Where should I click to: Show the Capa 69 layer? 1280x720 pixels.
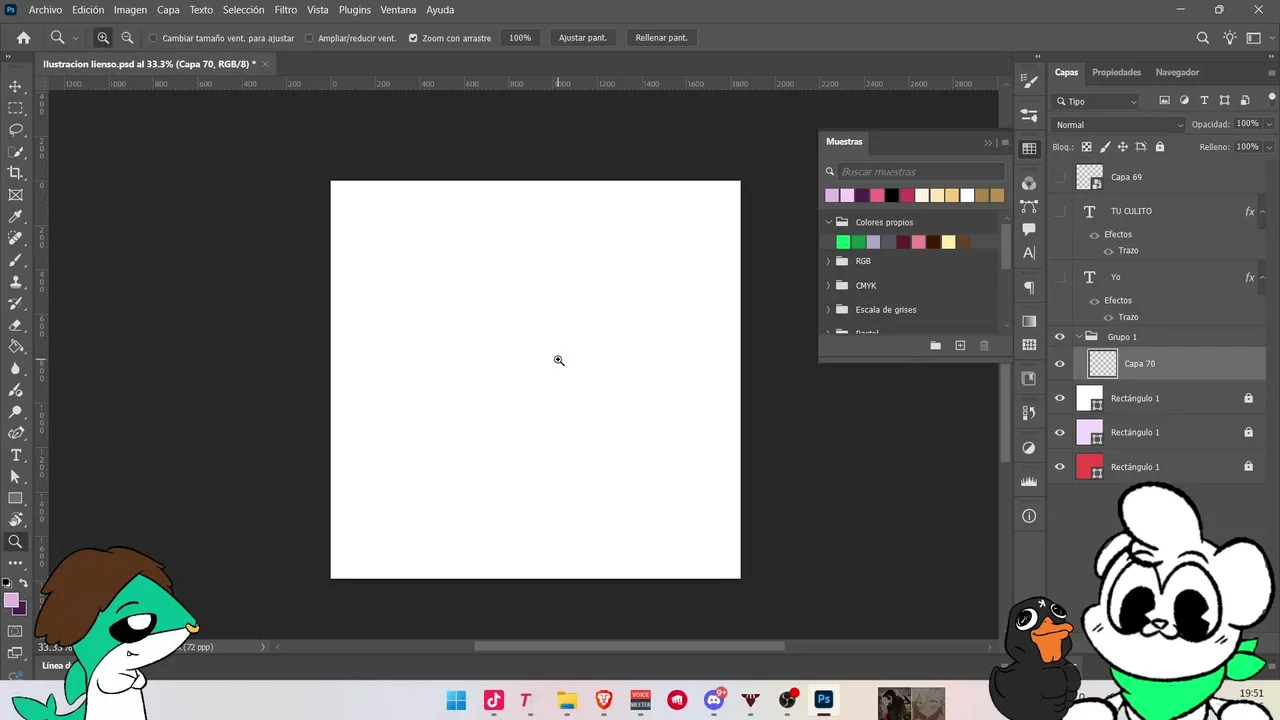coord(1060,177)
